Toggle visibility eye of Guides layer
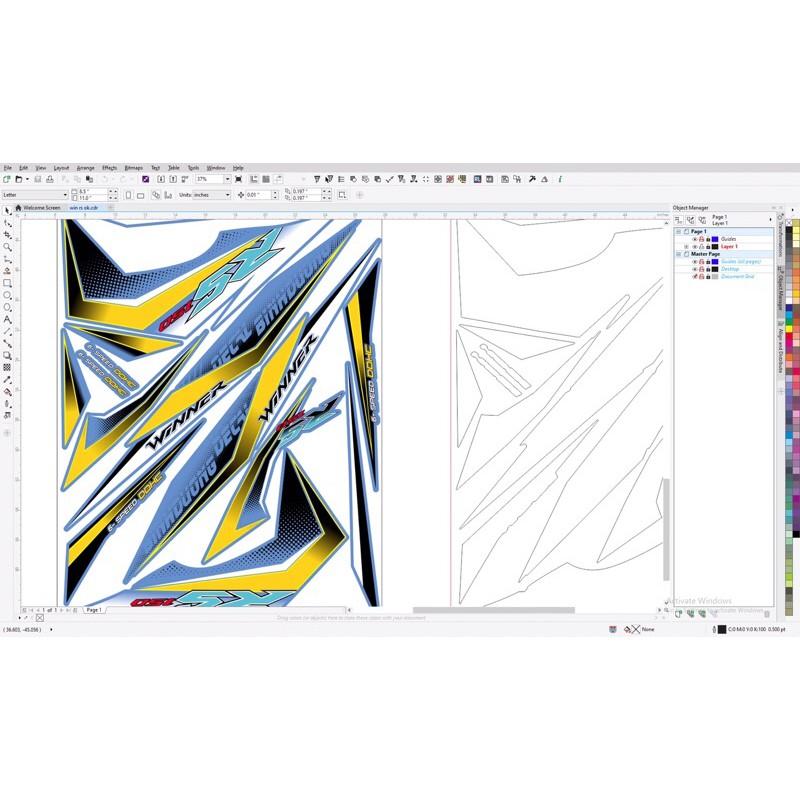The height and width of the screenshot is (800, 800). 695,239
